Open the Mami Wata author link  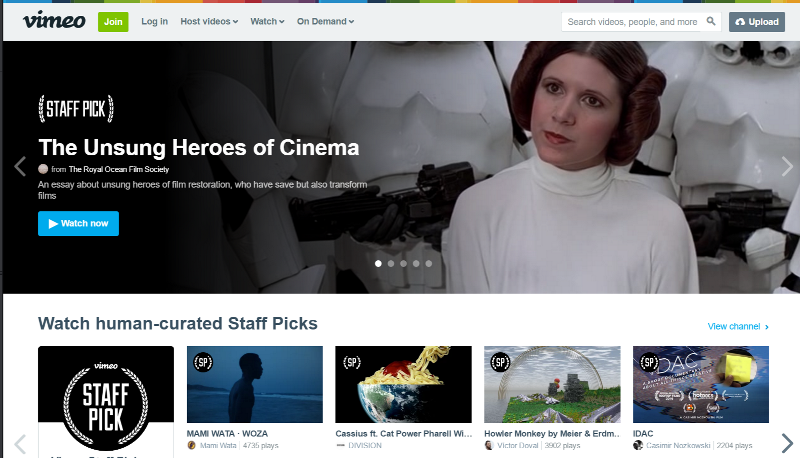[218, 445]
